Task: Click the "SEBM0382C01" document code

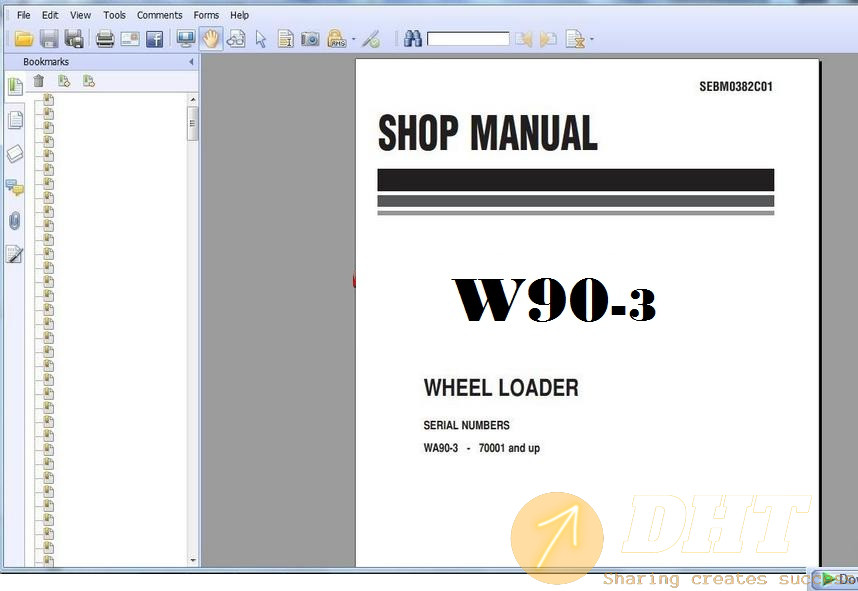Action: point(736,86)
